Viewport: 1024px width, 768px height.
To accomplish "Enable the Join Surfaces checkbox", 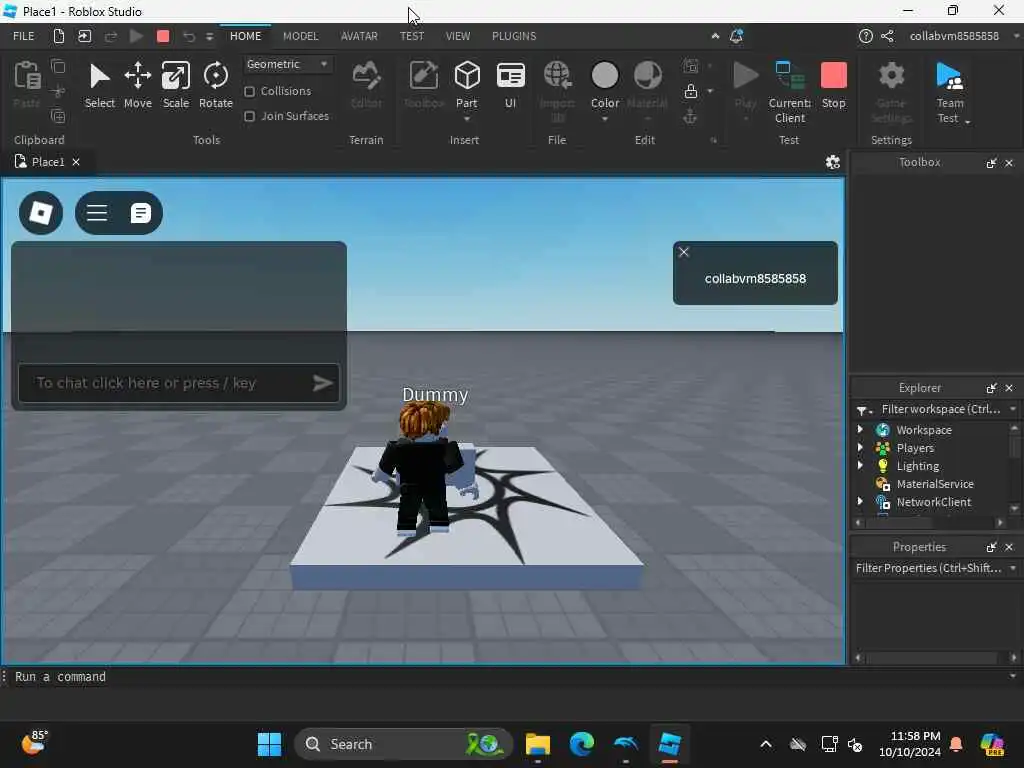I will point(249,116).
